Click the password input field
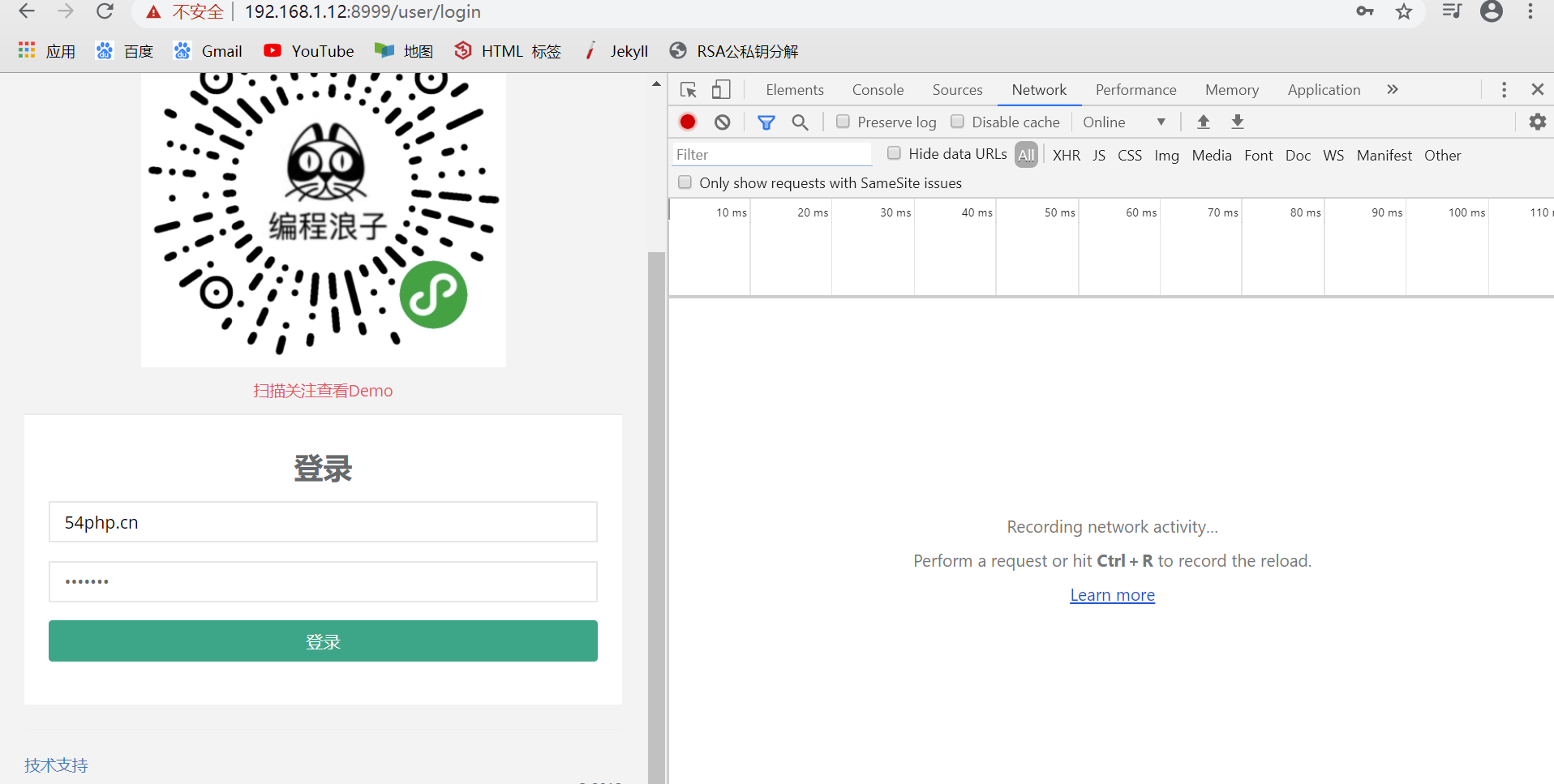The image size is (1554, 784). [323, 582]
